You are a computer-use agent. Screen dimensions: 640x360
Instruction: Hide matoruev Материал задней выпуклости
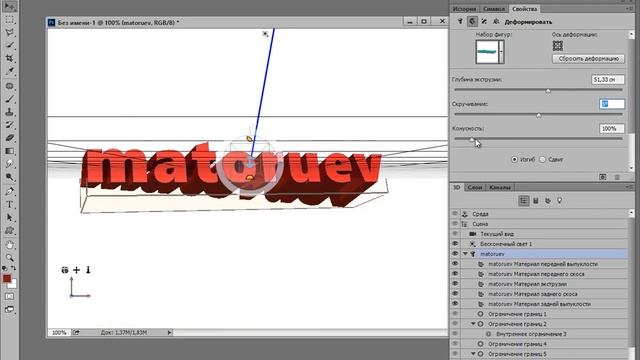pos(455,304)
